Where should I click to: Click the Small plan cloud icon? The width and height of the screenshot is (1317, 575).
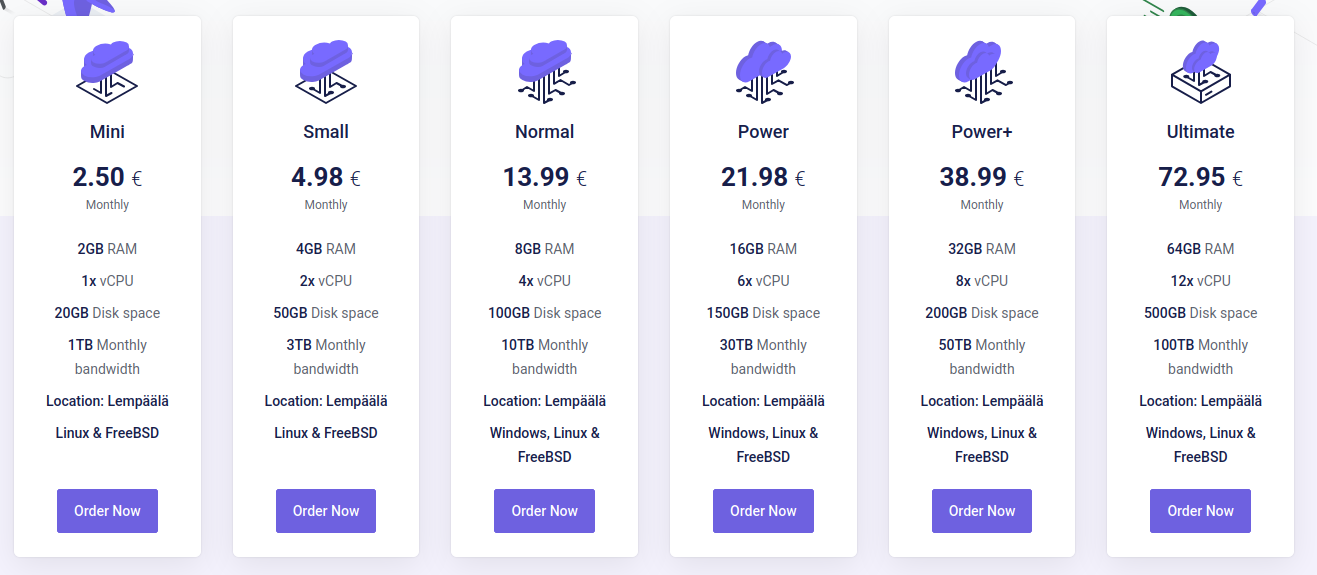[x=326, y=71]
